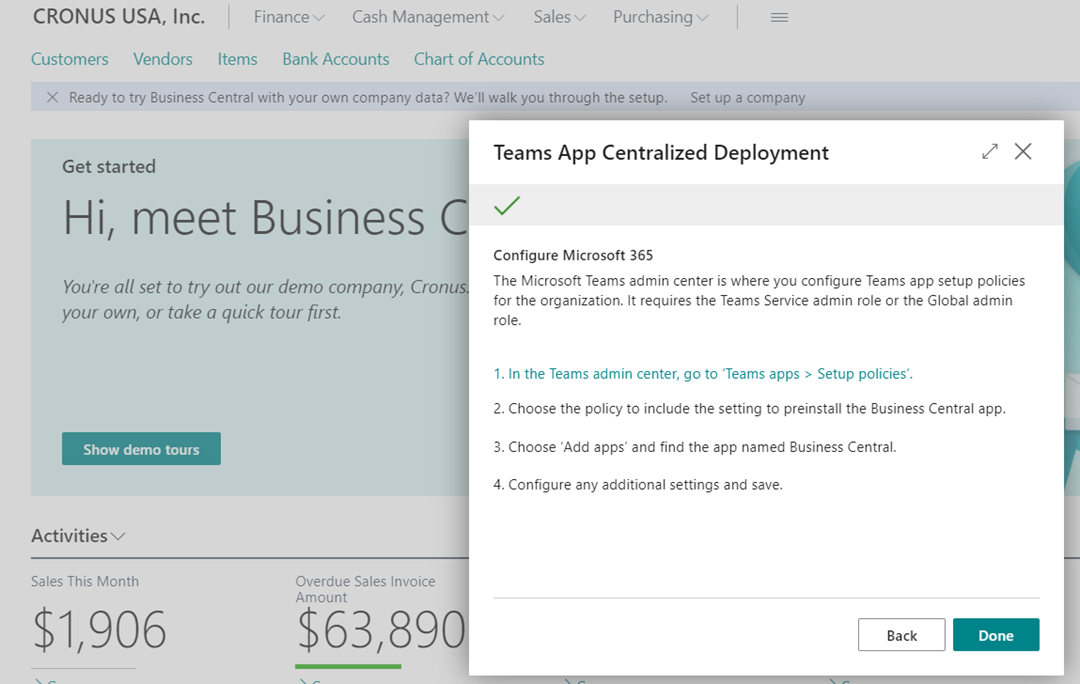Open the Teams admin center setup policies link
The image size is (1080, 684).
pos(703,374)
